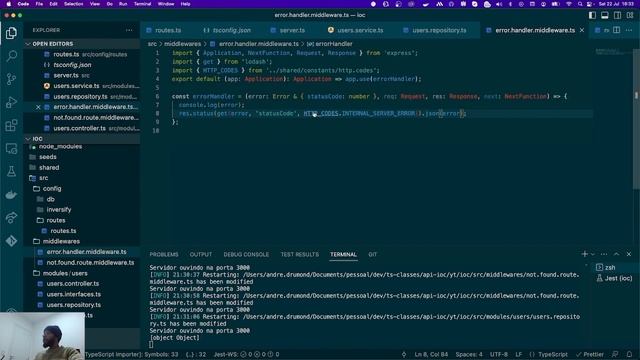Collapse the middlewares folder
This screenshot has height=360, width=640.
click(61, 241)
